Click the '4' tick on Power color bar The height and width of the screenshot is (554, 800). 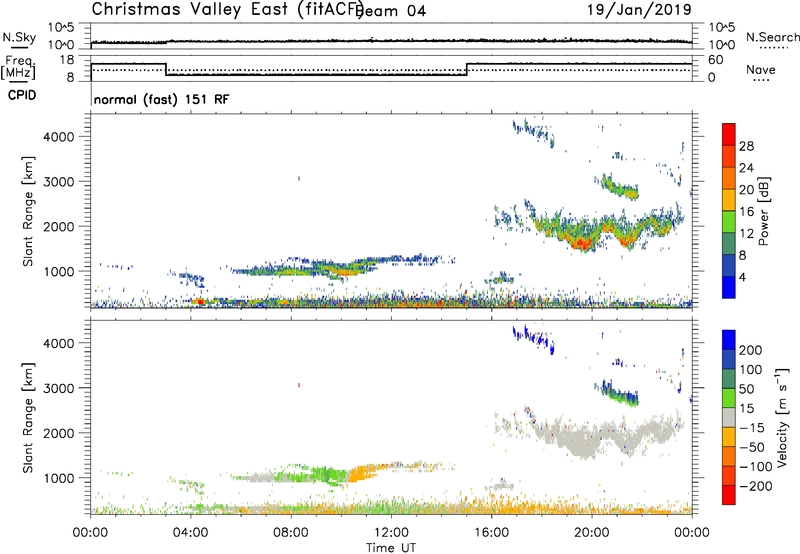point(743,277)
